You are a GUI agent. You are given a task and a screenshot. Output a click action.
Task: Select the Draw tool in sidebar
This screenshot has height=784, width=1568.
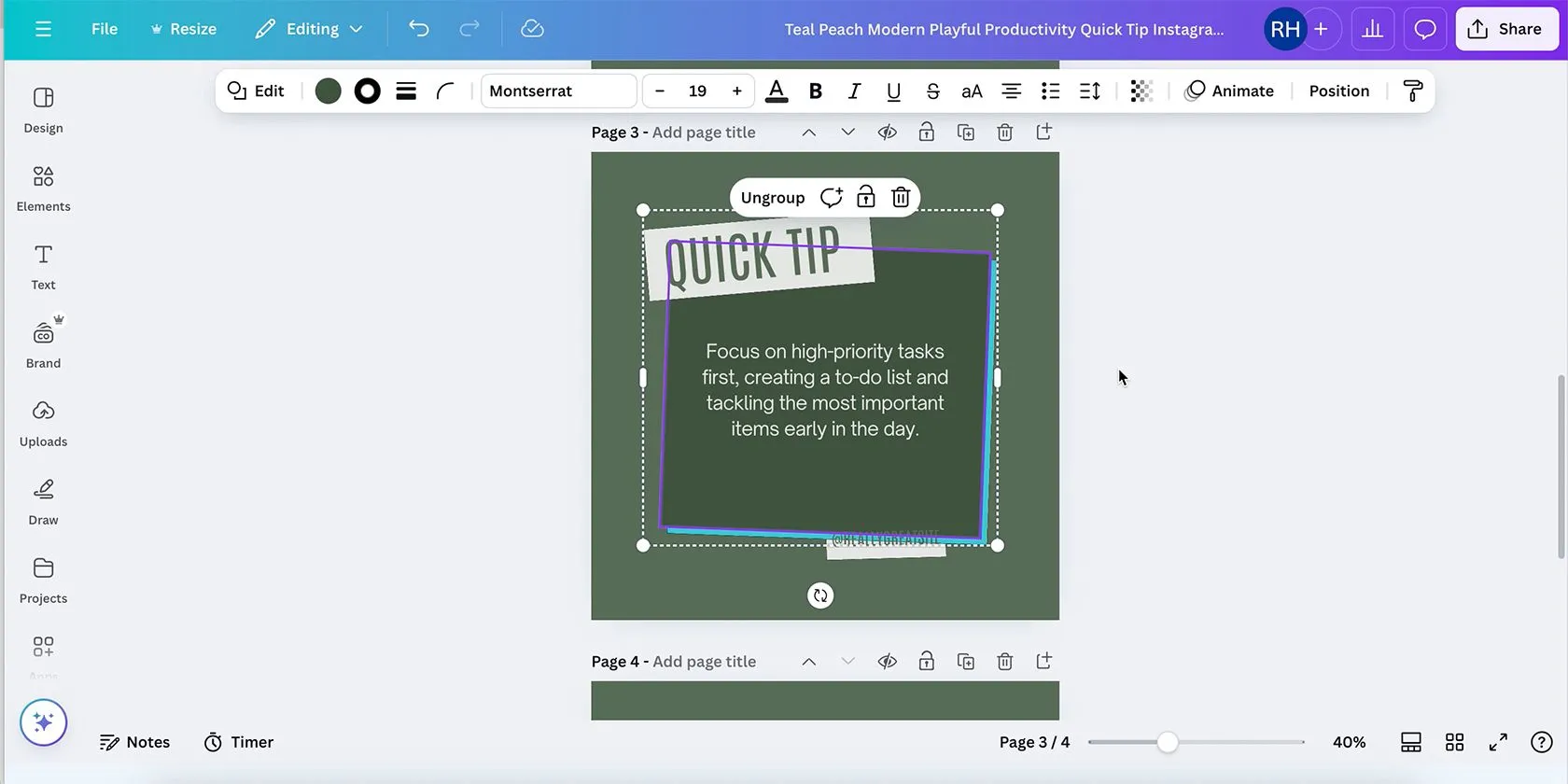pos(43,502)
